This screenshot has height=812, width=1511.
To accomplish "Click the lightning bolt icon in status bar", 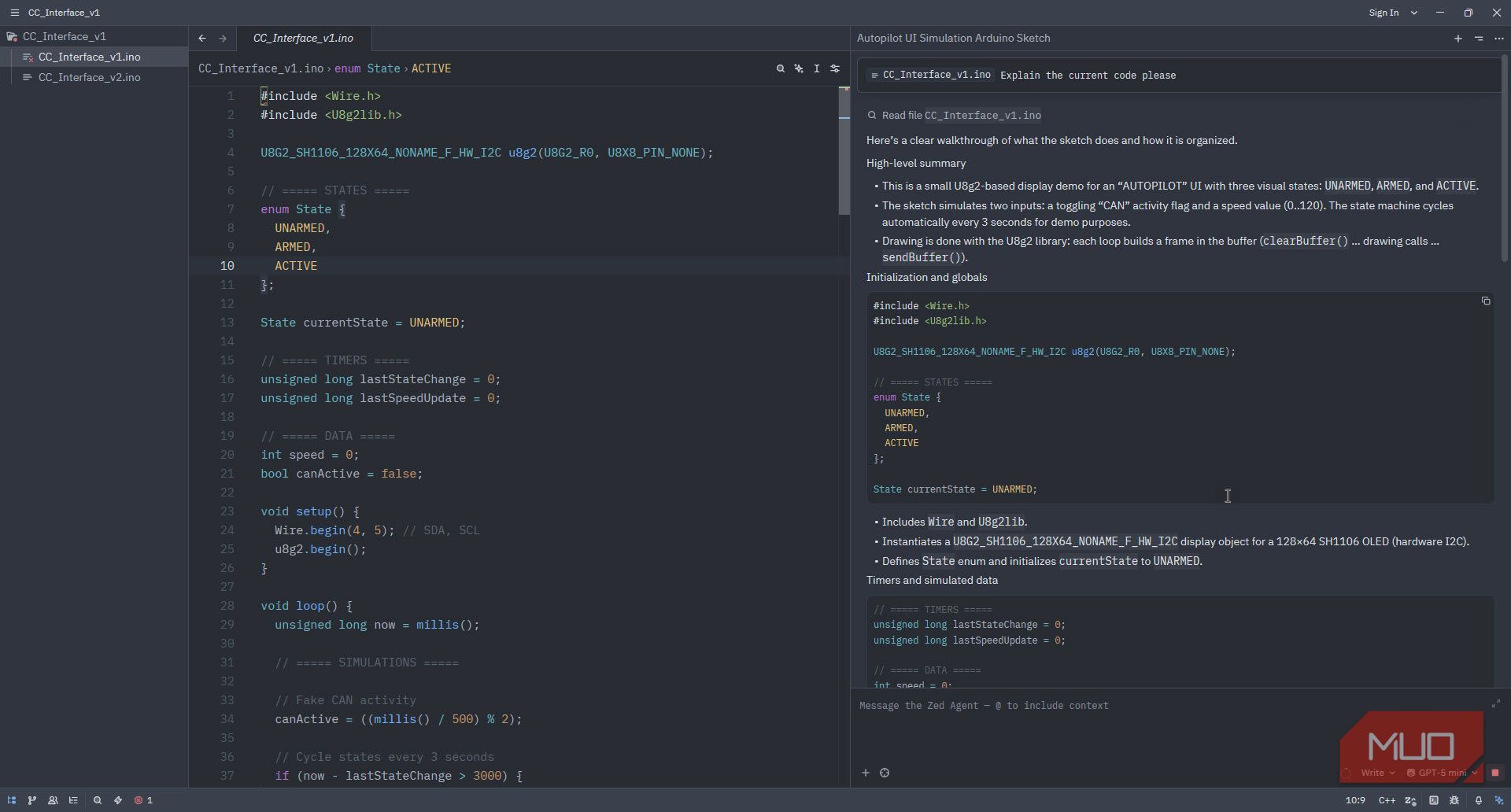I will pos(118,800).
